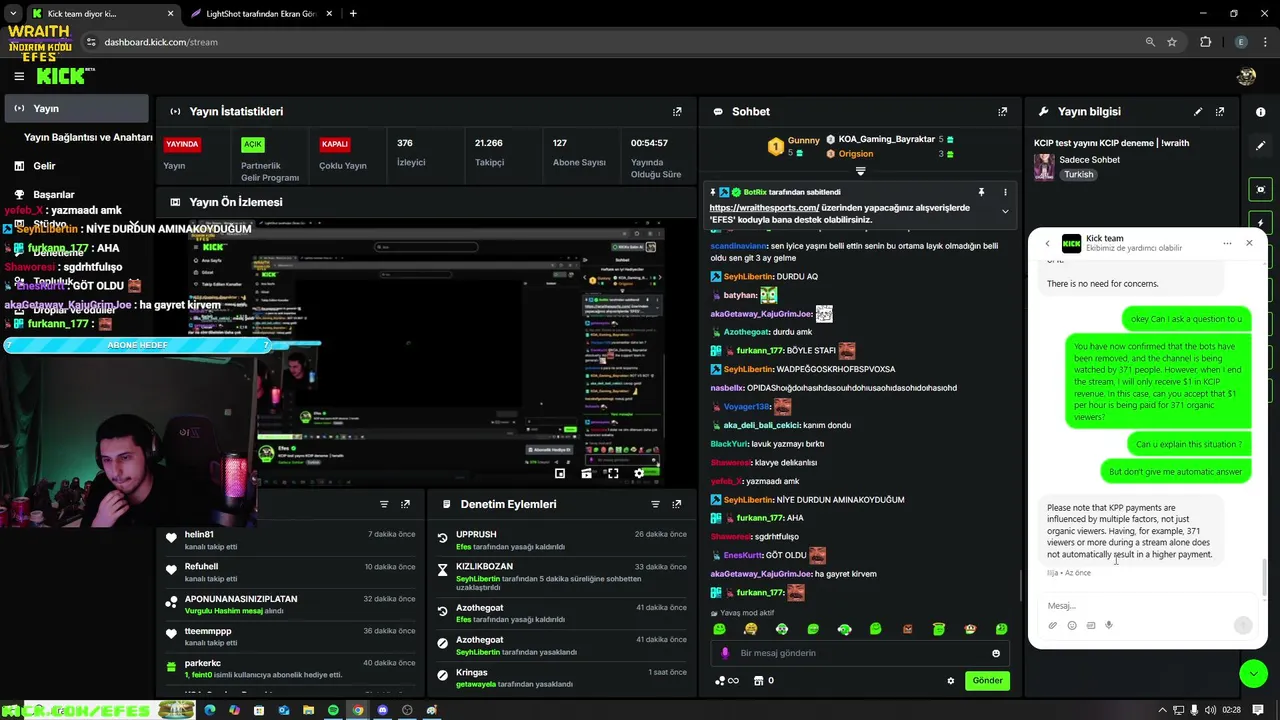Edit stream info with the Yayın bilgisi pencil
This screenshot has height=720, width=1280.
(1198, 112)
